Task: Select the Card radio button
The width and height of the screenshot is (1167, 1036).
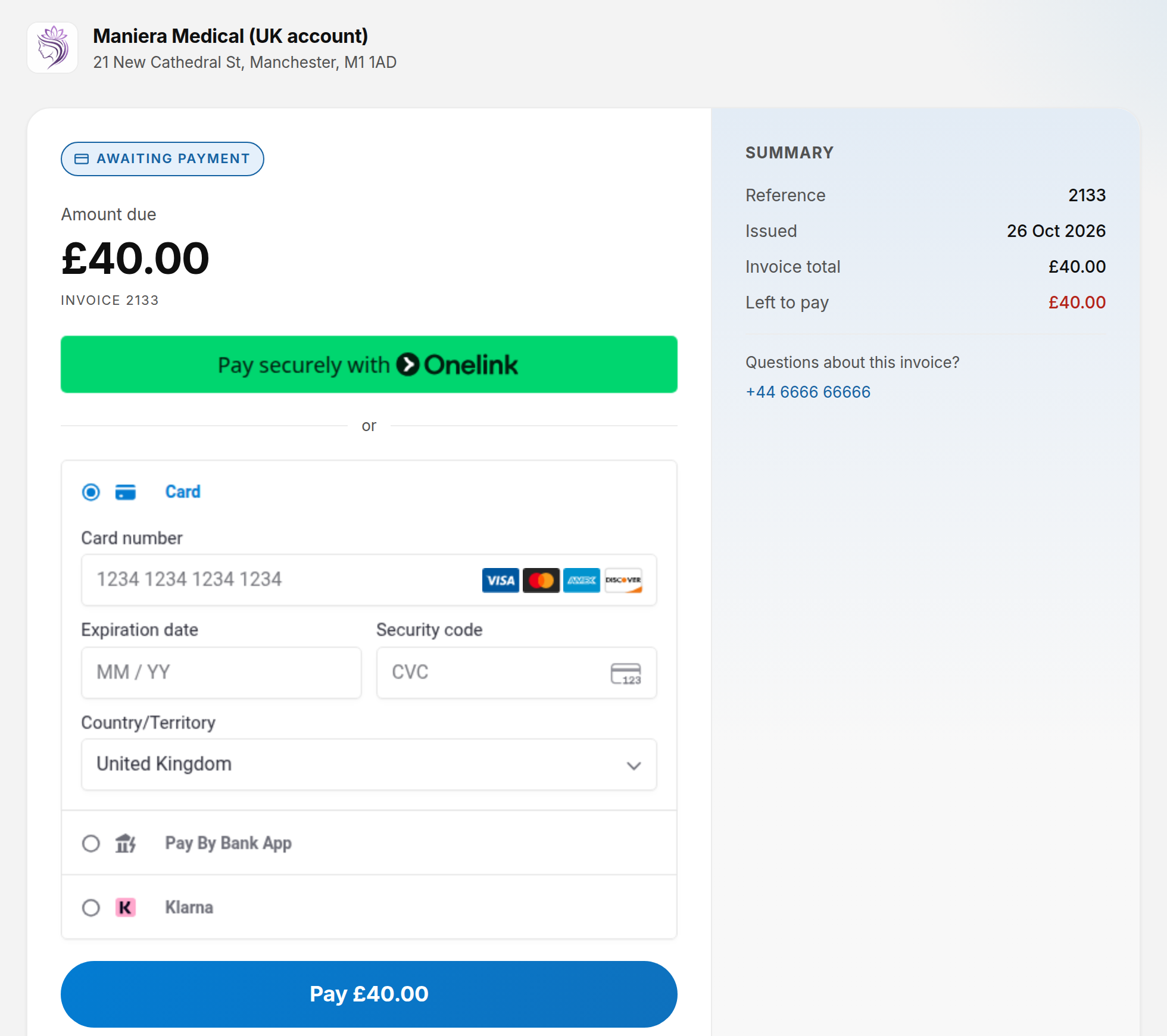Action: pos(91,492)
